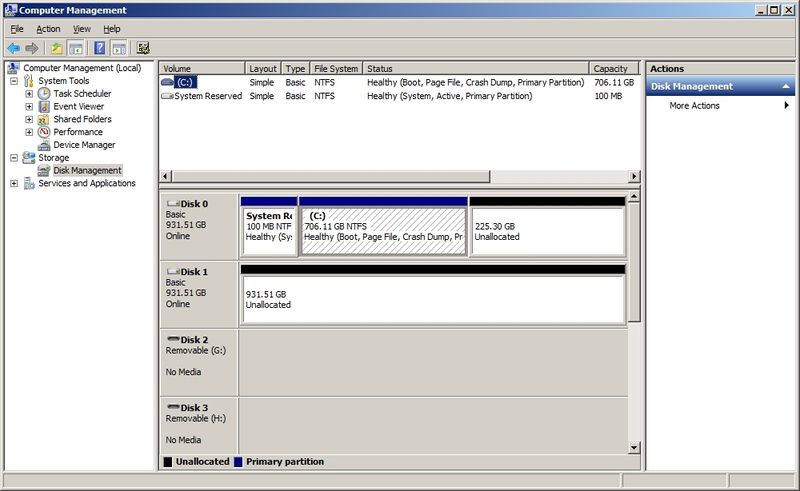The height and width of the screenshot is (491, 800).
Task: Sort by File System column header
Action: click(336, 68)
